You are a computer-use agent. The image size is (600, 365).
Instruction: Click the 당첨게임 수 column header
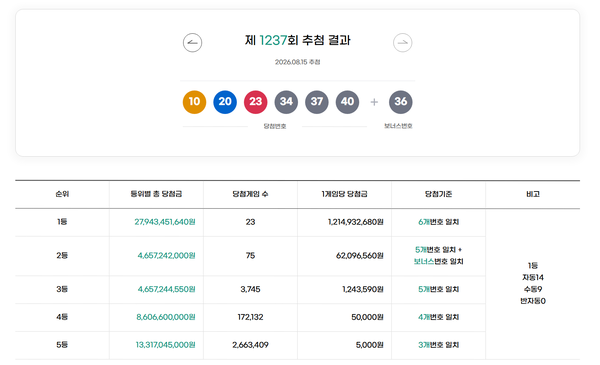coord(250,194)
